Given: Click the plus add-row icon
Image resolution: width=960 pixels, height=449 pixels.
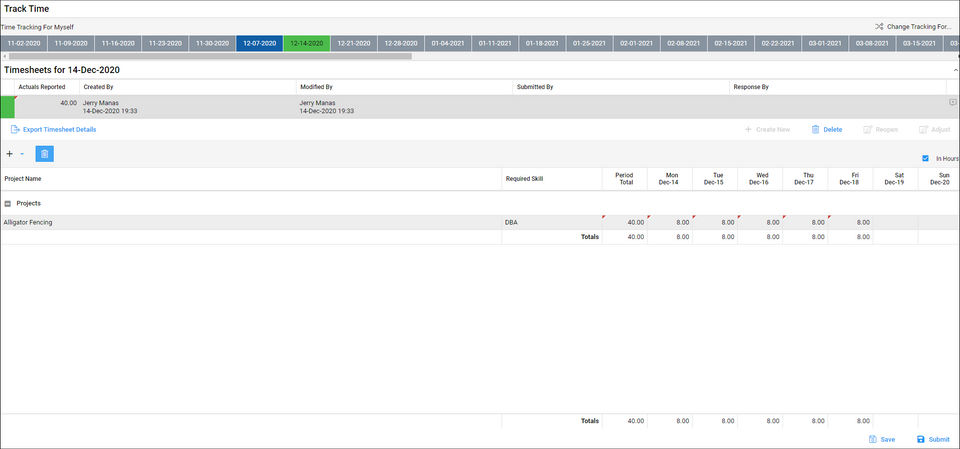Looking at the screenshot, I should pos(9,154).
